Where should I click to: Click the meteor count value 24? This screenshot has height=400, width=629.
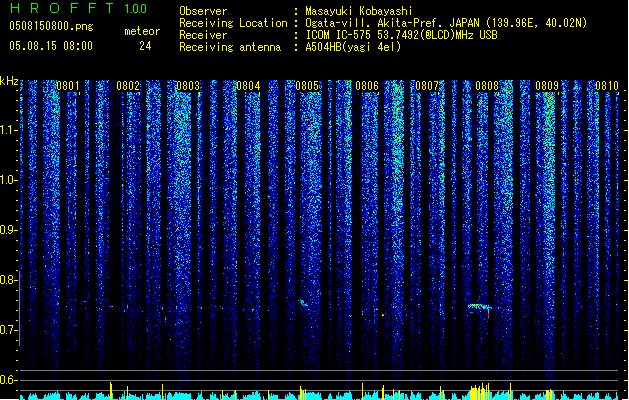coord(145,46)
